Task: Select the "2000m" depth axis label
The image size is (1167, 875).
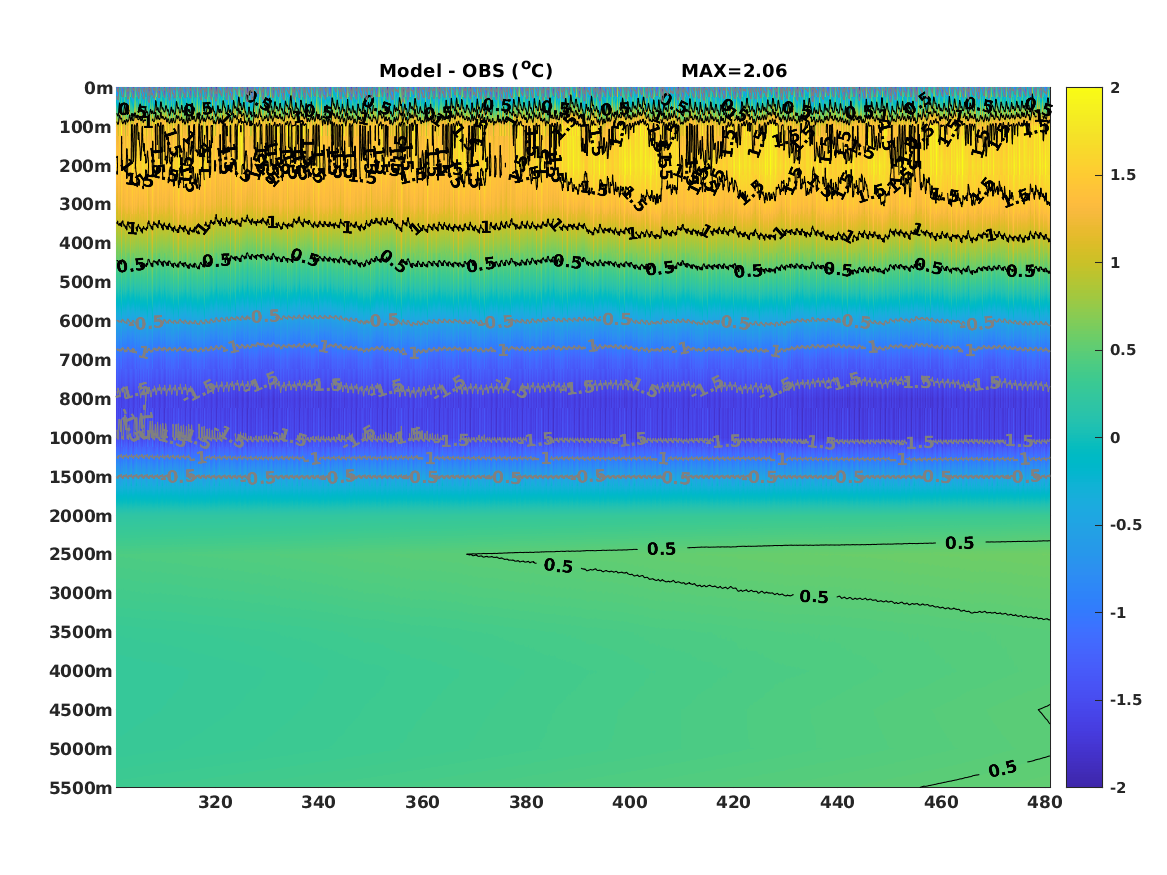Action: [x=81, y=516]
